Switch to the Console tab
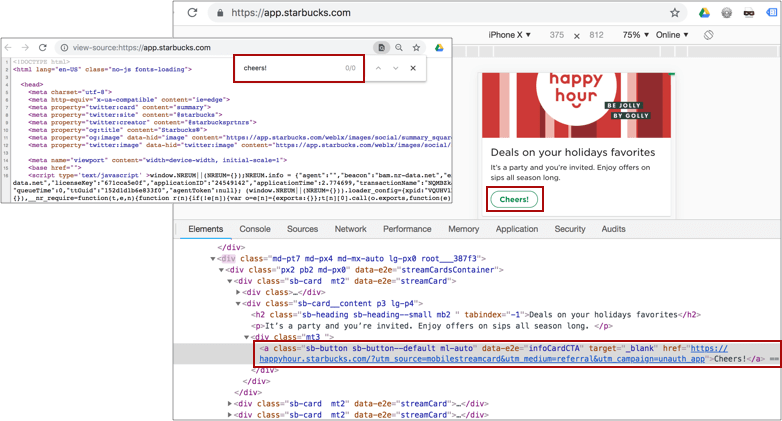The height and width of the screenshot is (421, 782). pyautogui.click(x=255, y=229)
